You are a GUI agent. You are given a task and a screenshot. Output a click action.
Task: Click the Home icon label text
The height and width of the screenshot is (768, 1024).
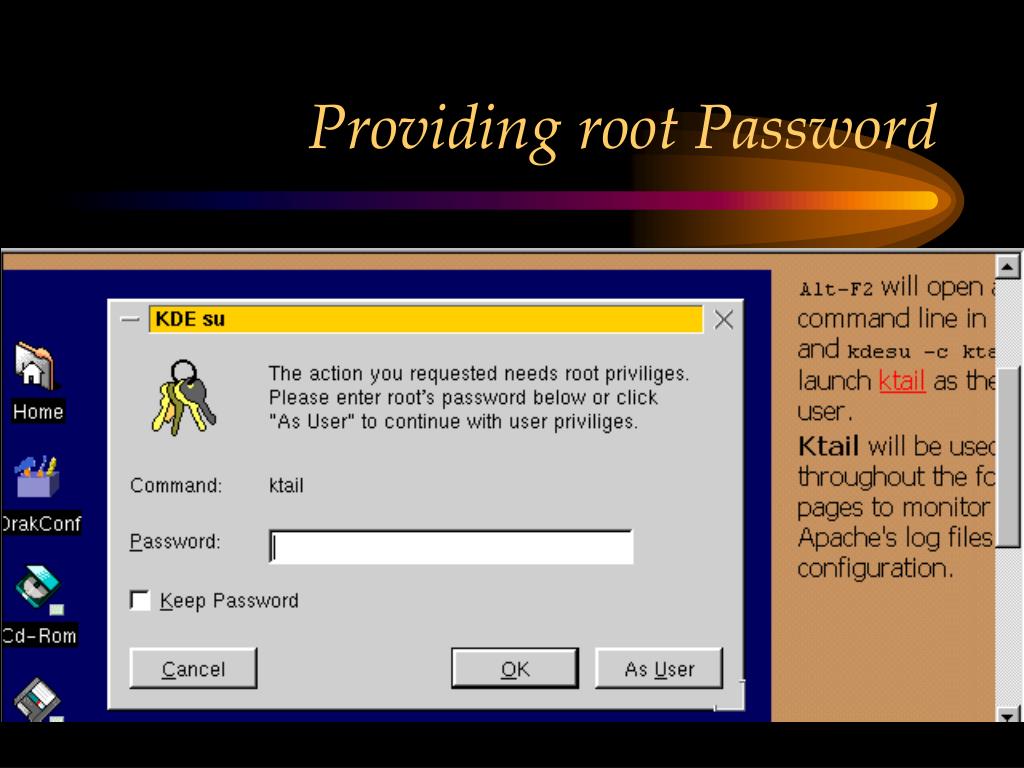(x=38, y=411)
